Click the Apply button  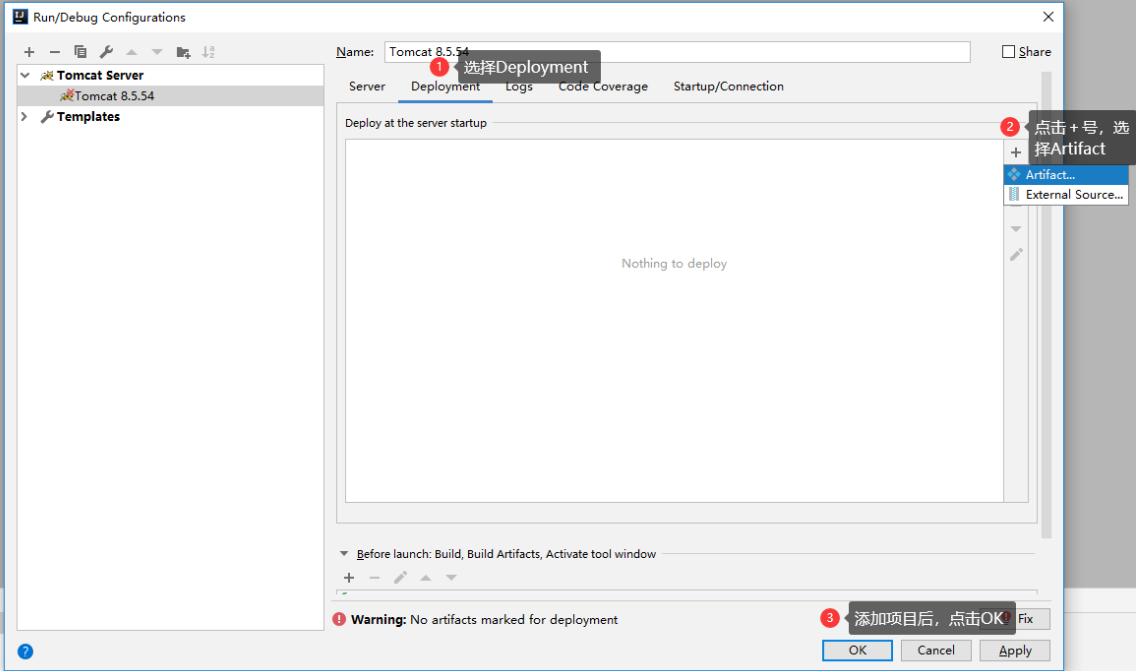[1015, 651]
